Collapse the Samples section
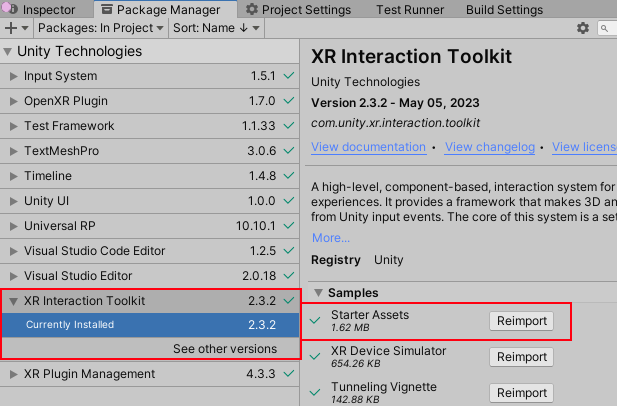 318,293
